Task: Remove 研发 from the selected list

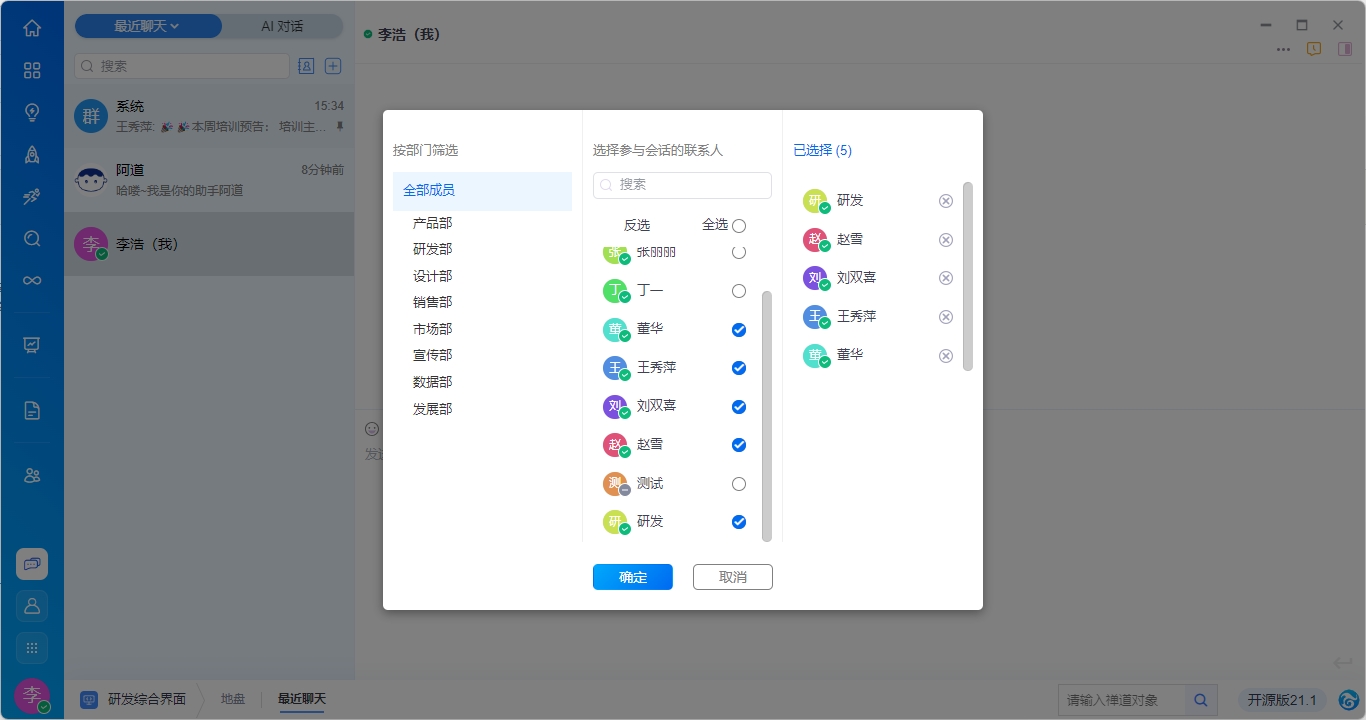Action: (946, 201)
